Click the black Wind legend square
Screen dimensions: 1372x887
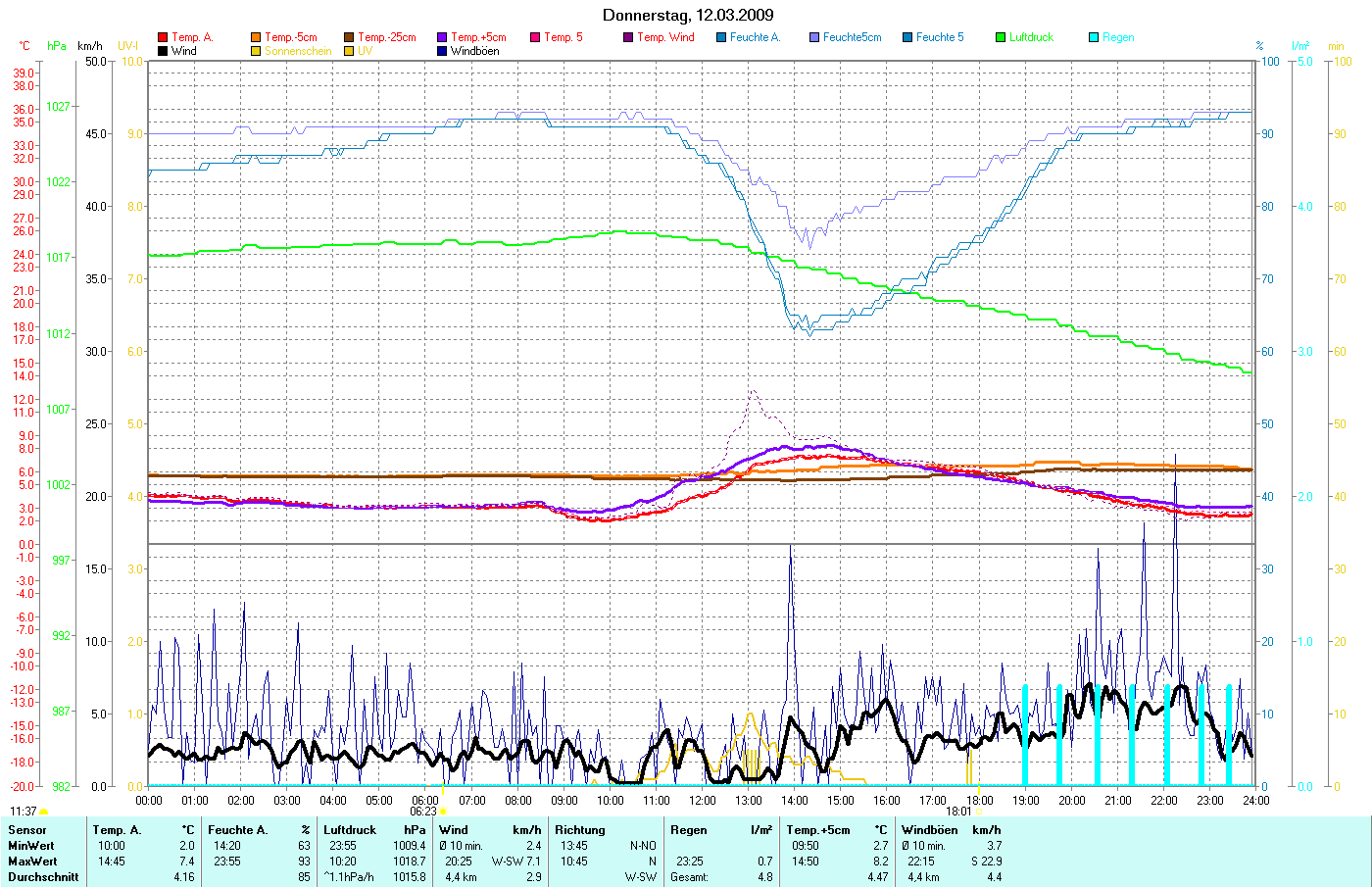coord(163,51)
